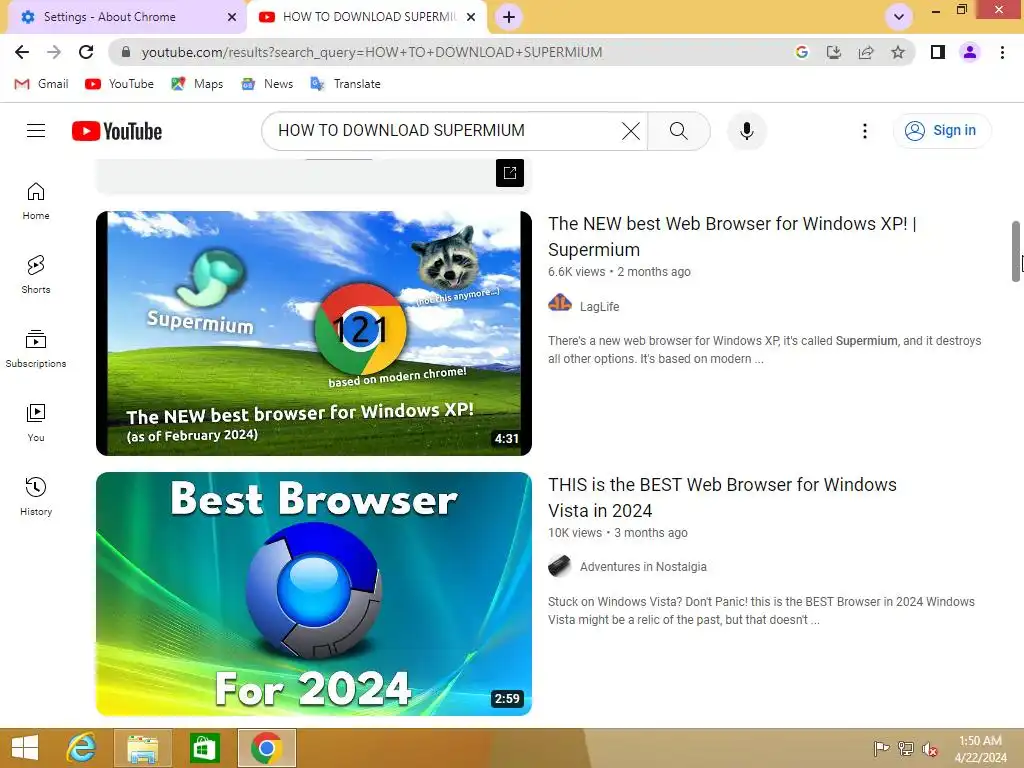Click LagLife channel avatar

[x=560, y=304]
